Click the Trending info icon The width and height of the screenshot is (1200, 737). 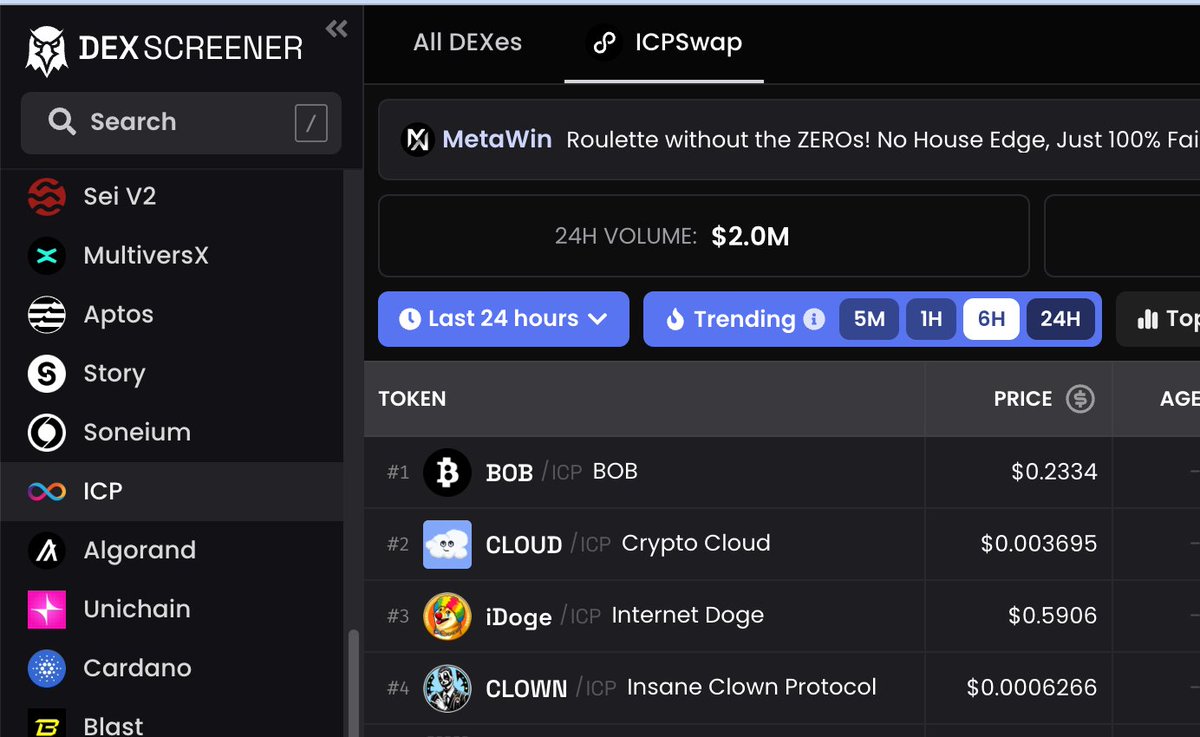click(x=814, y=319)
